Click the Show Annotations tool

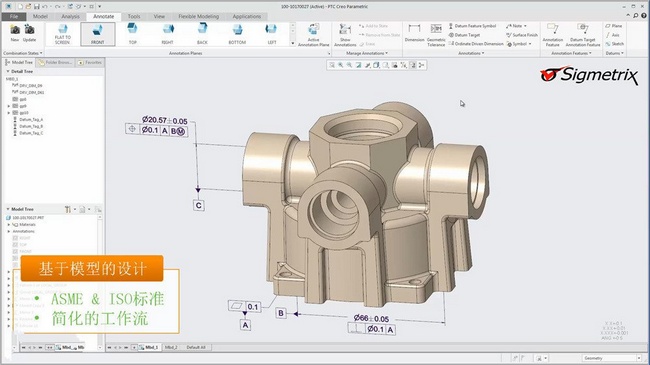(x=345, y=34)
